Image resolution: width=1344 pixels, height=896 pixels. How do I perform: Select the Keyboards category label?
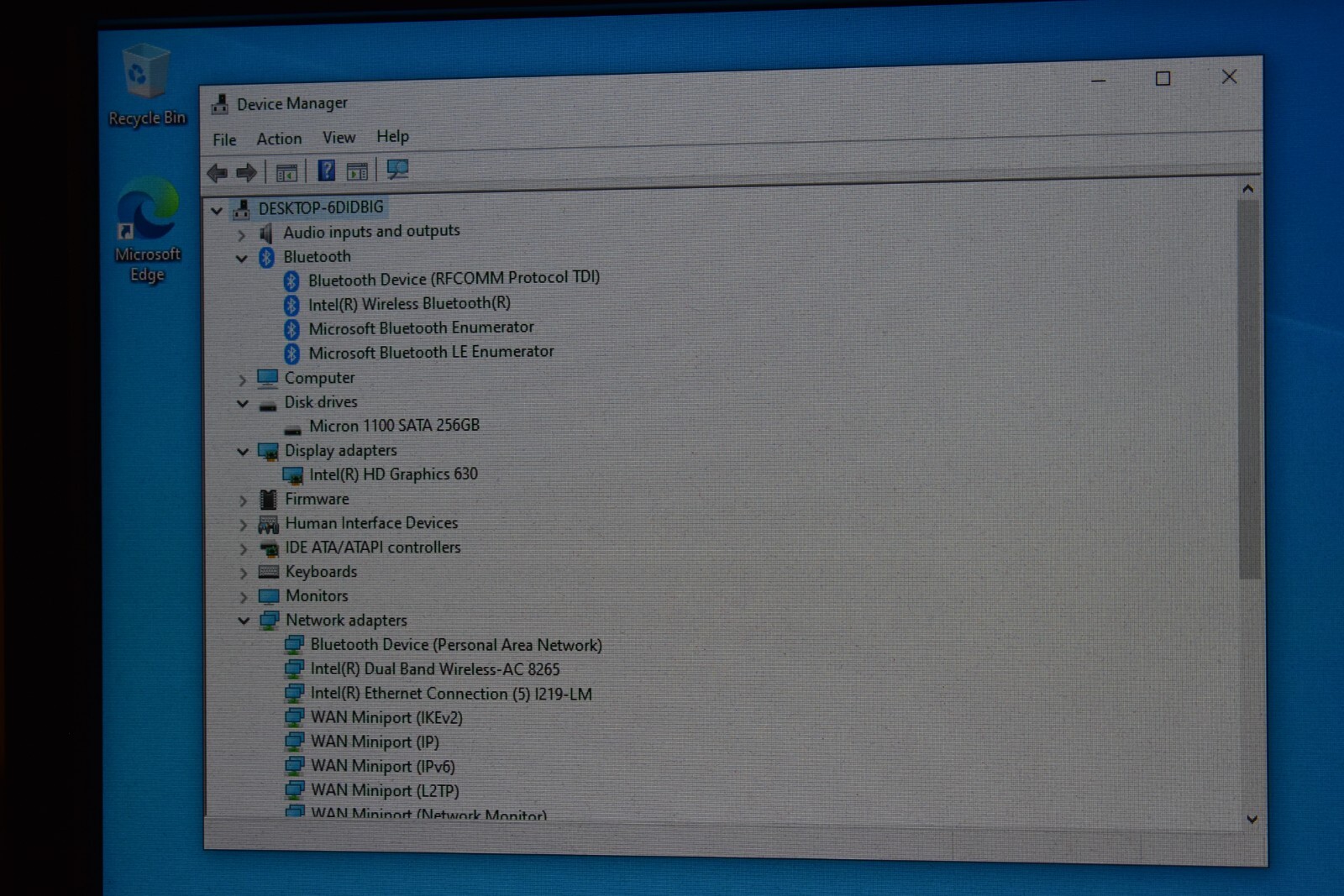[x=321, y=572]
